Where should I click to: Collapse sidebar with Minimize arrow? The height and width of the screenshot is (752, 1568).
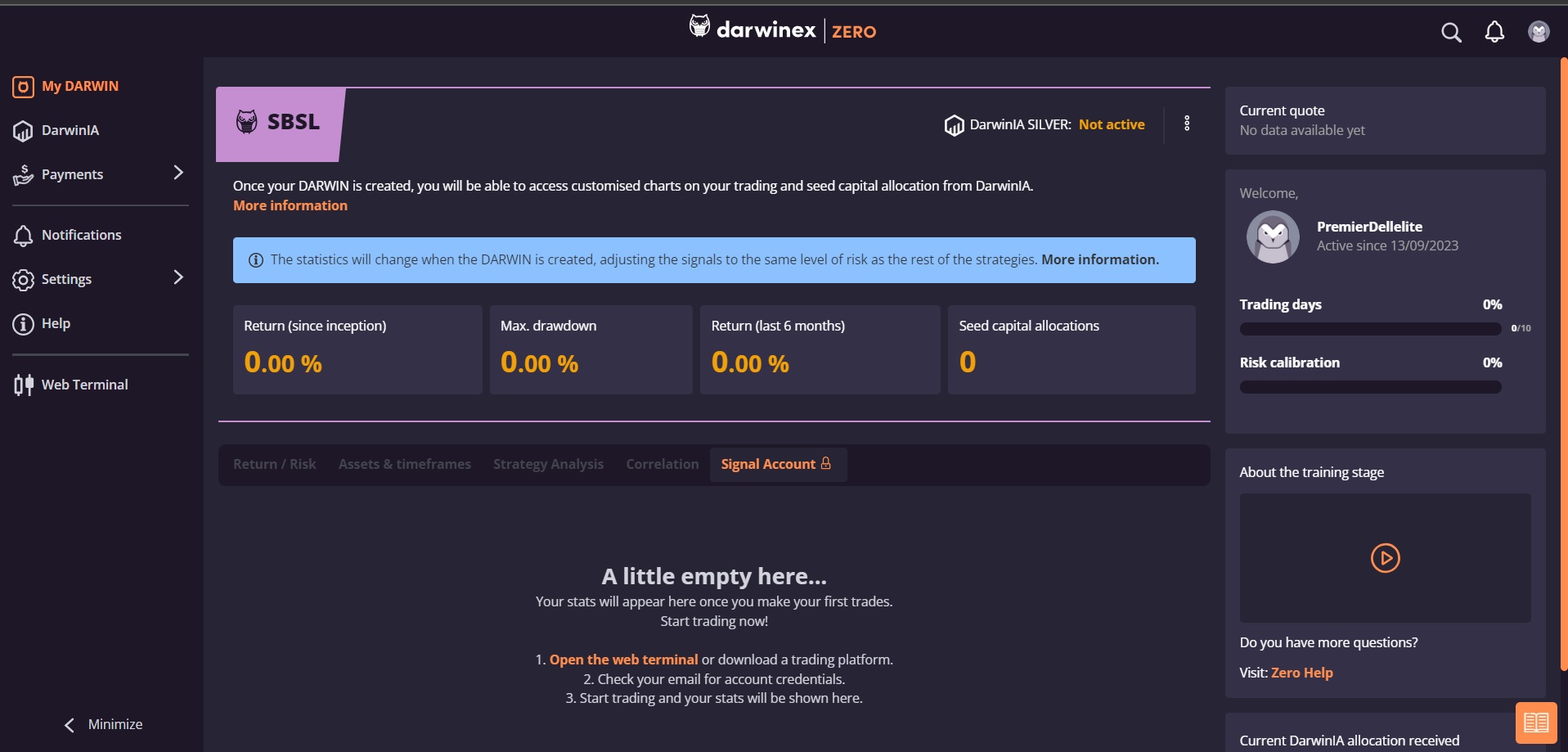tap(70, 725)
